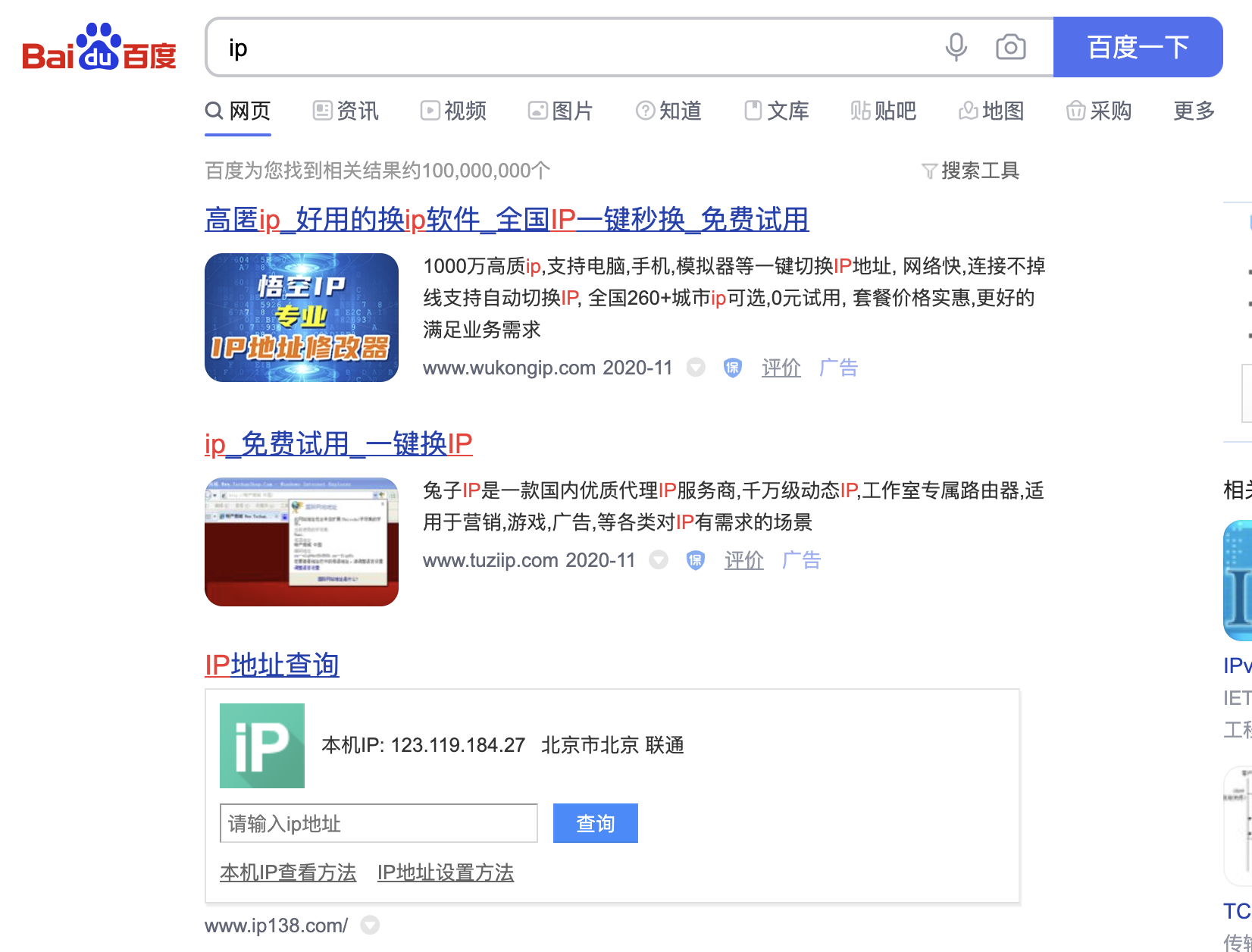Screen dimensions: 1252x952
Task: Click www.tuziip.com URL text
Action: click(x=490, y=560)
